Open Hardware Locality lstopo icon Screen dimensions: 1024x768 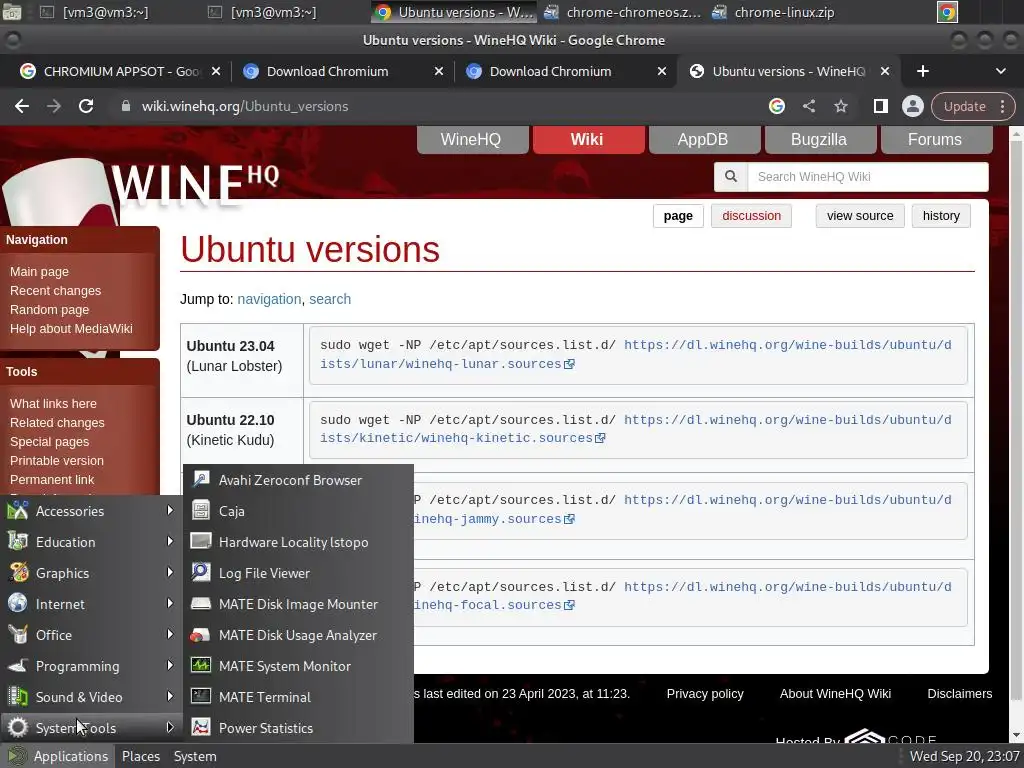click(x=200, y=541)
